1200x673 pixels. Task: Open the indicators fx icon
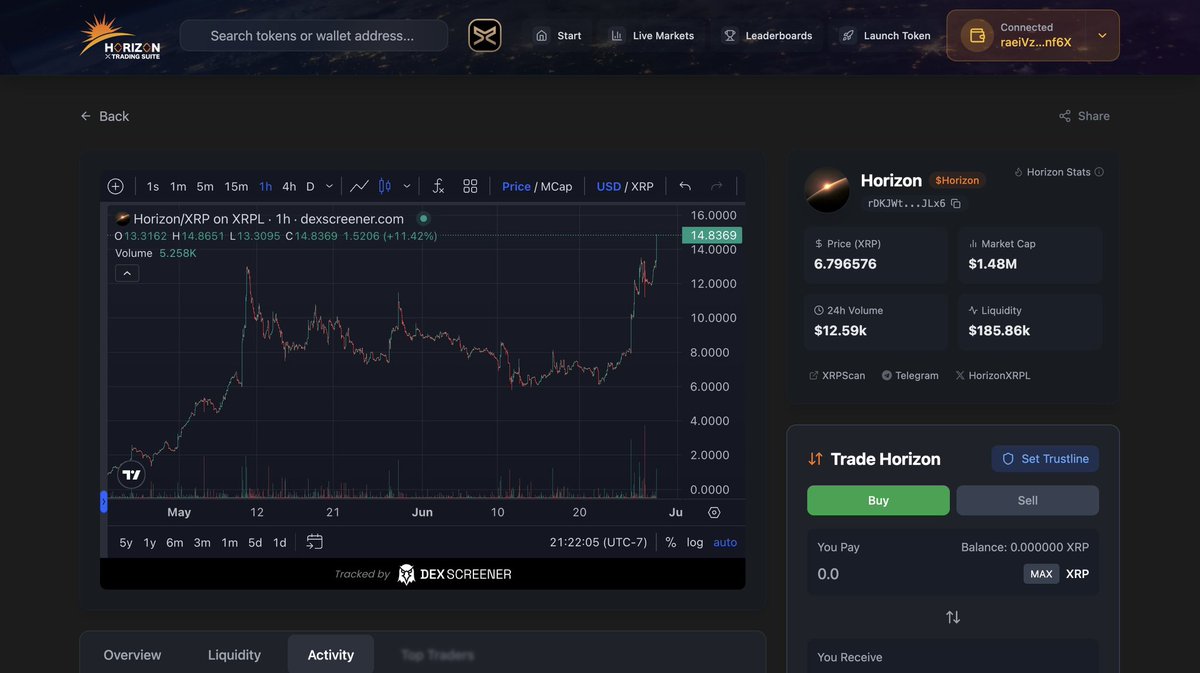(438, 186)
